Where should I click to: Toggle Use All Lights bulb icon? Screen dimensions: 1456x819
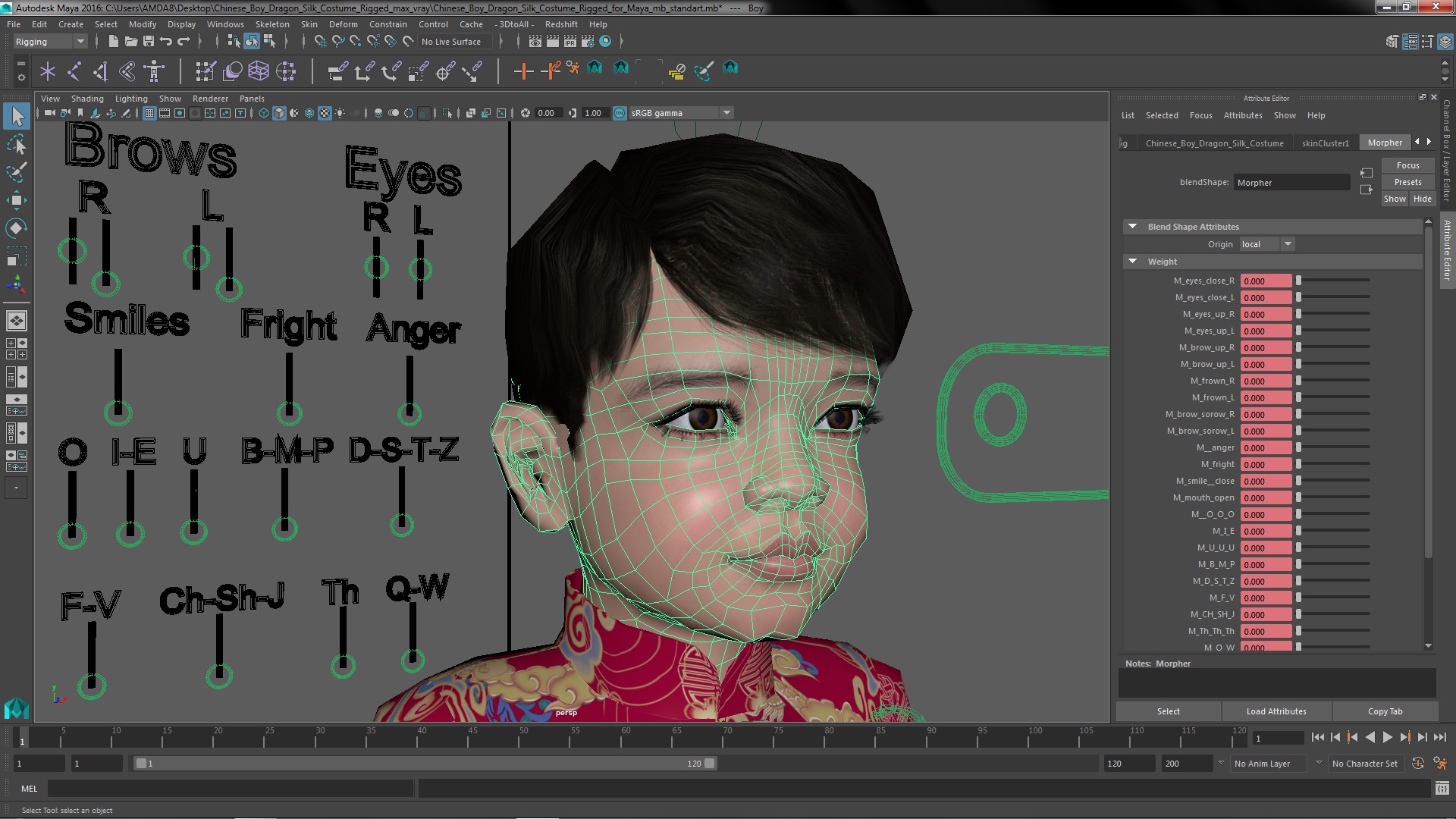(340, 113)
